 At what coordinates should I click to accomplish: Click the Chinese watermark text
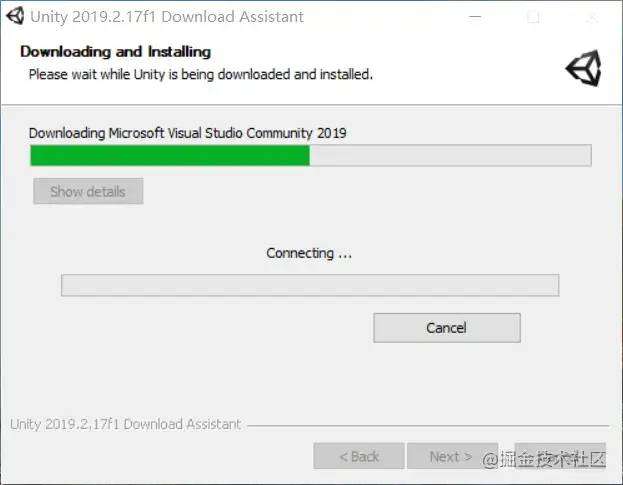click(544, 460)
